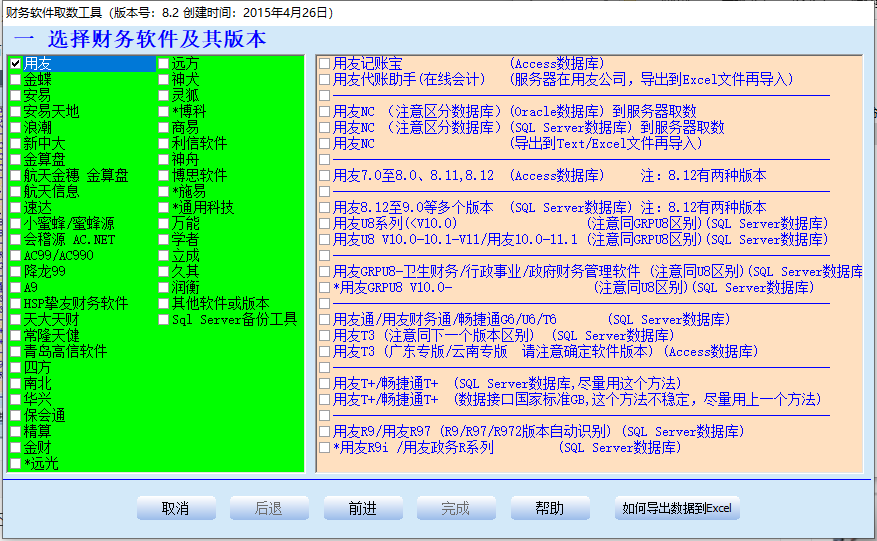The image size is (877, 541).
Task: Tick the 学者 checkbox
Action: click(x=163, y=239)
